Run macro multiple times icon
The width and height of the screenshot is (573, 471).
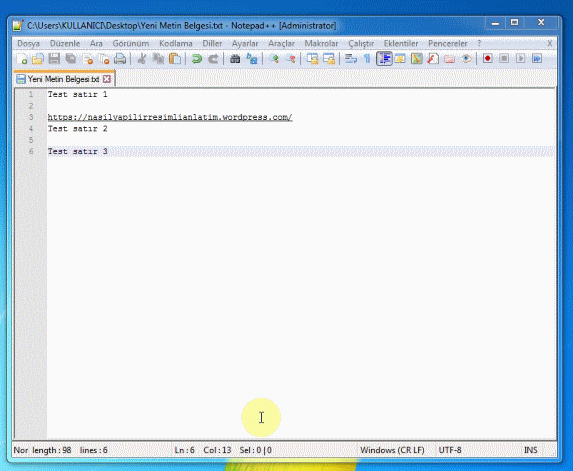point(537,58)
